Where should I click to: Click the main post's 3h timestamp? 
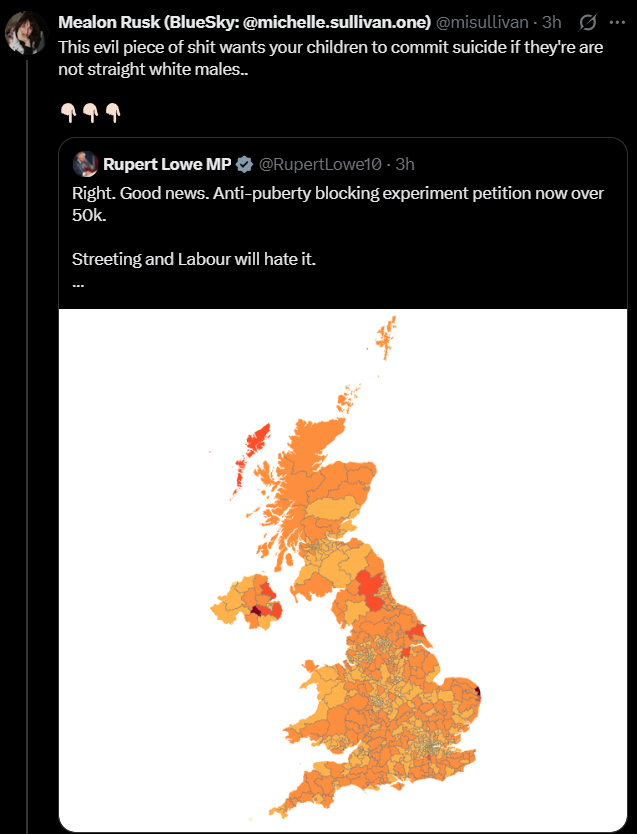pos(551,22)
